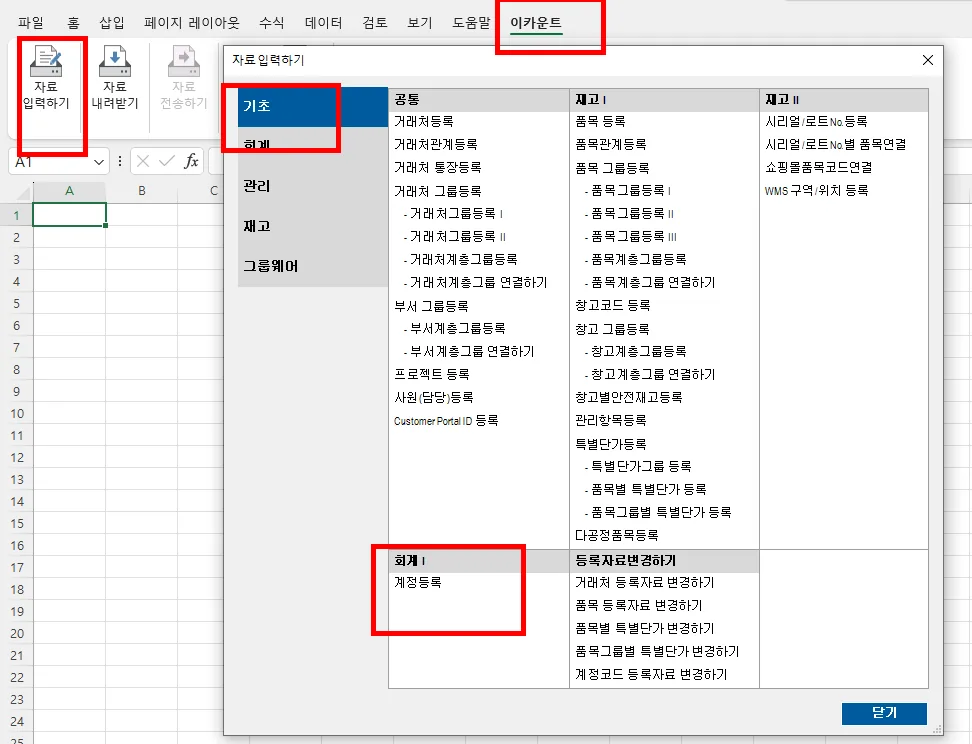Open 시리얼/로트No.등록 under 재고 II

tap(816, 122)
